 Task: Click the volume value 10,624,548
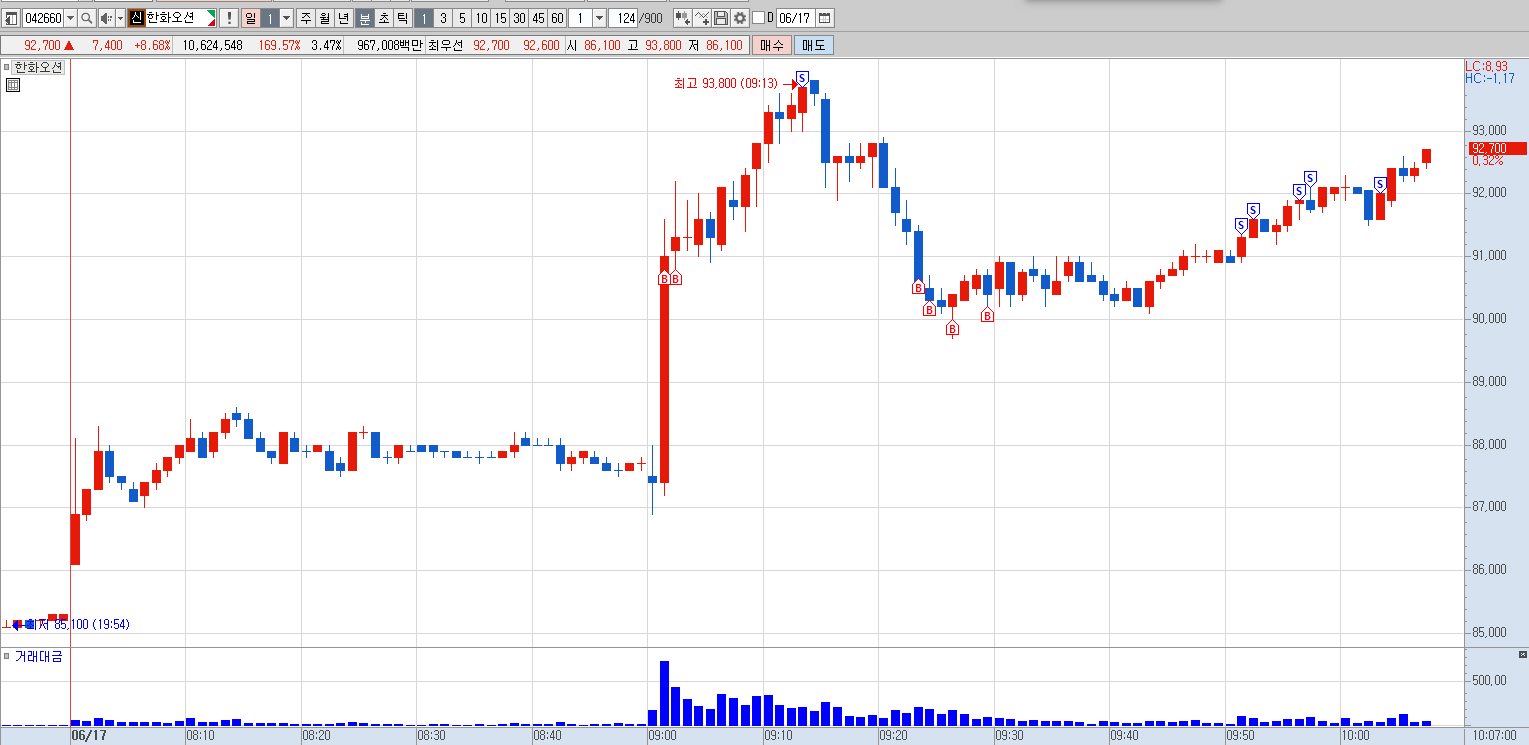pyautogui.click(x=212, y=45)
